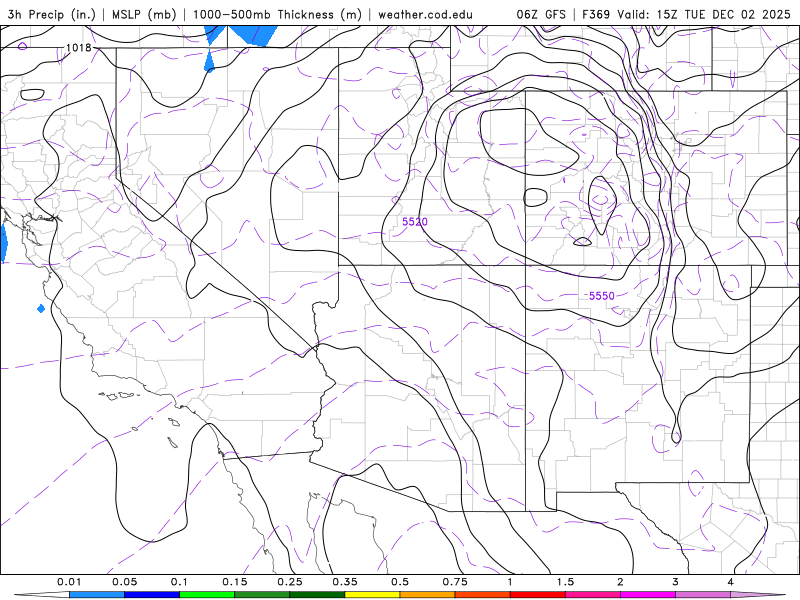Screen dimensions: 800x600
Task: Select the yellow 0.35–0.5 legend swatch
Action: click(x=372, y=595)
